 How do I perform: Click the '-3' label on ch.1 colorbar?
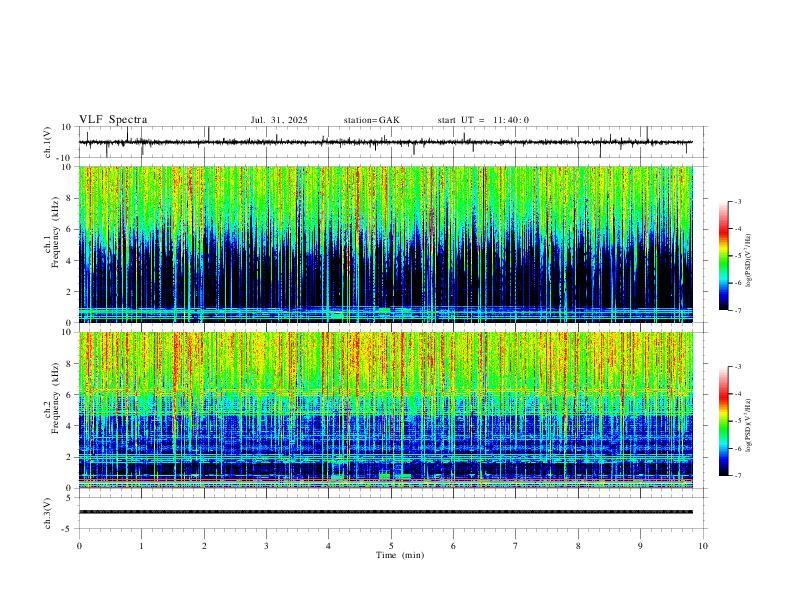[738, 201]
